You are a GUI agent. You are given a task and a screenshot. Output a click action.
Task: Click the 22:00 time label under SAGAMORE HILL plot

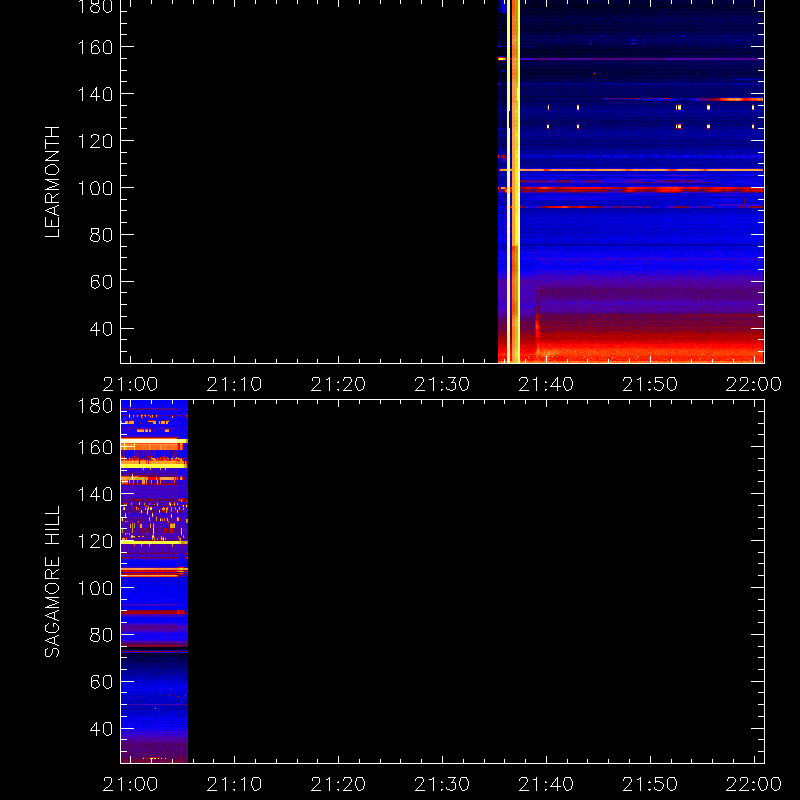click(754, 784)
